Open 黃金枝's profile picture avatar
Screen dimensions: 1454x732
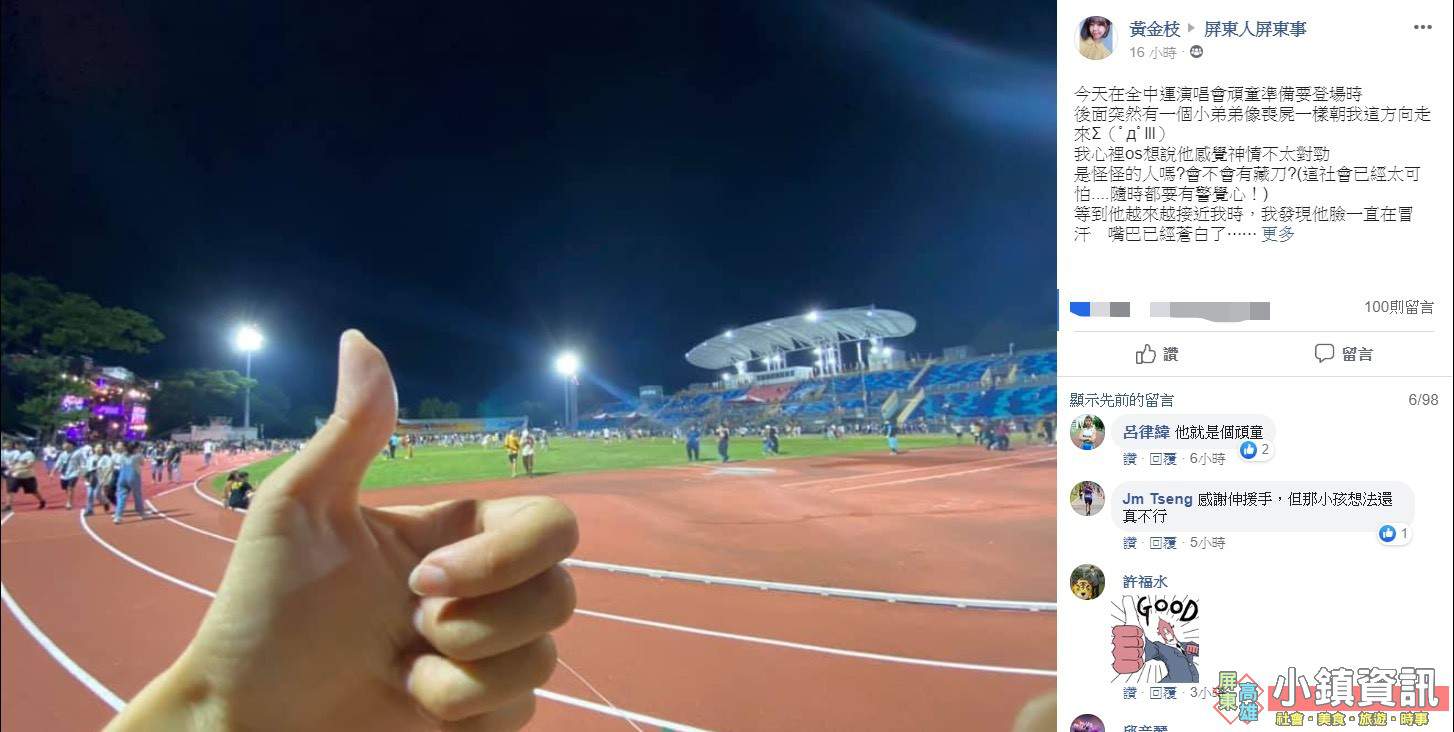pos(1095,38)
